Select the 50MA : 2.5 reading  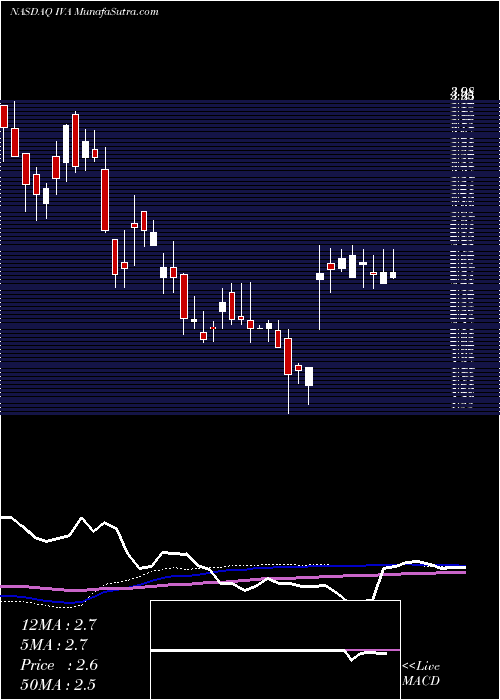click(x=58, y=685)
